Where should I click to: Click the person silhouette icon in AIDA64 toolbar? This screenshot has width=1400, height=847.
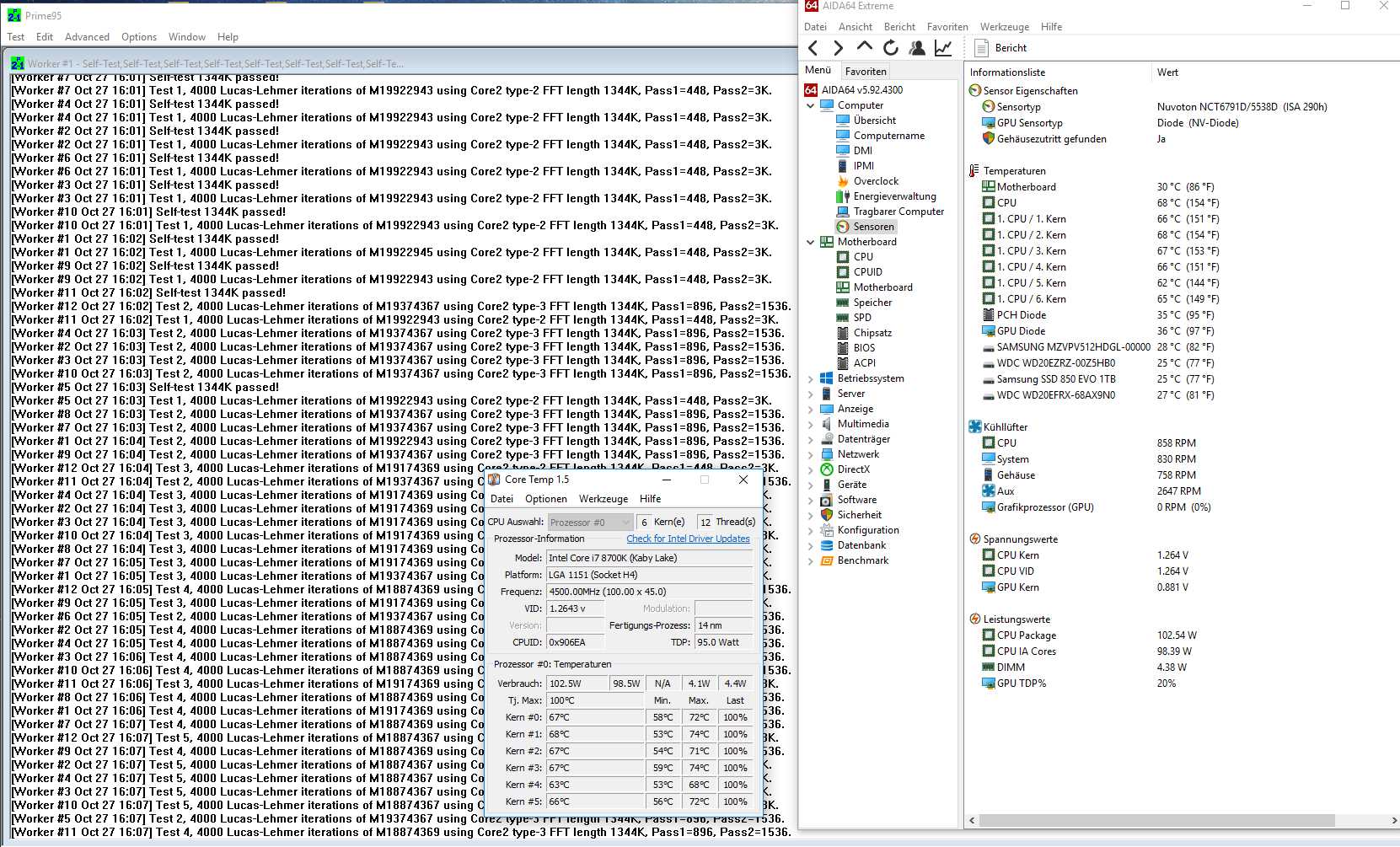[917, 48]
